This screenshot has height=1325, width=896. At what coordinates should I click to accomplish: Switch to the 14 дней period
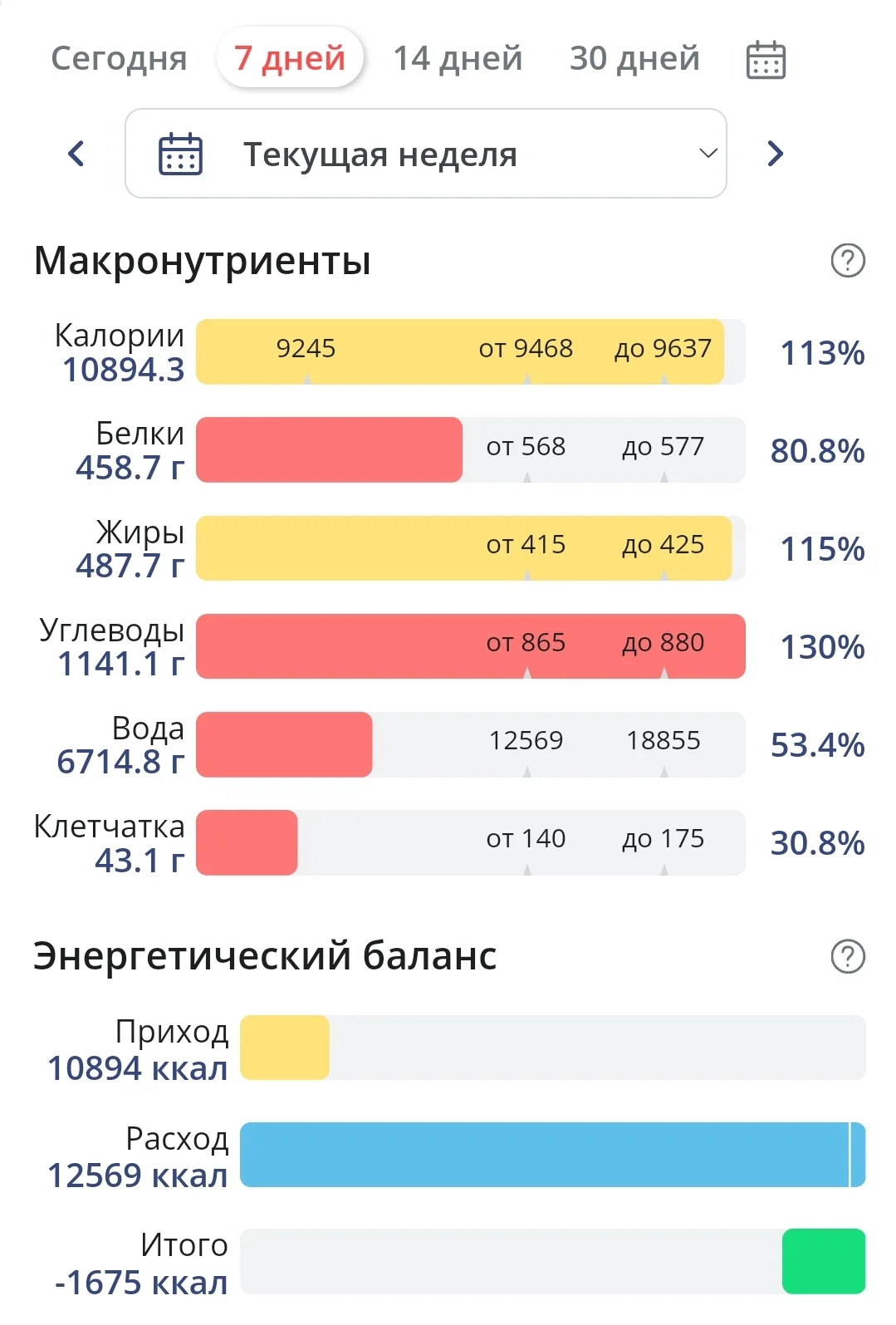coord(458,59)
